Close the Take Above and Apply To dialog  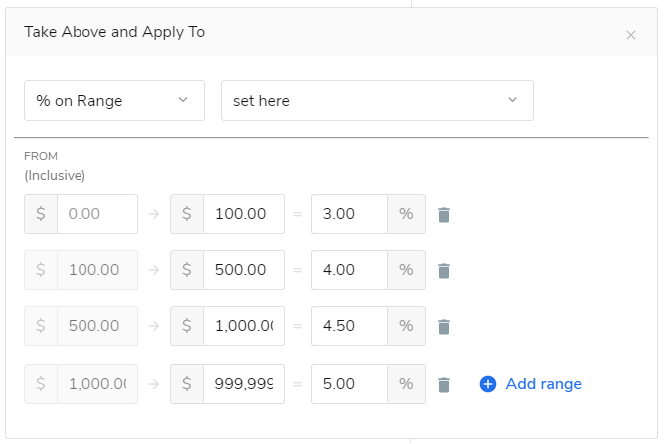[631, 35]
